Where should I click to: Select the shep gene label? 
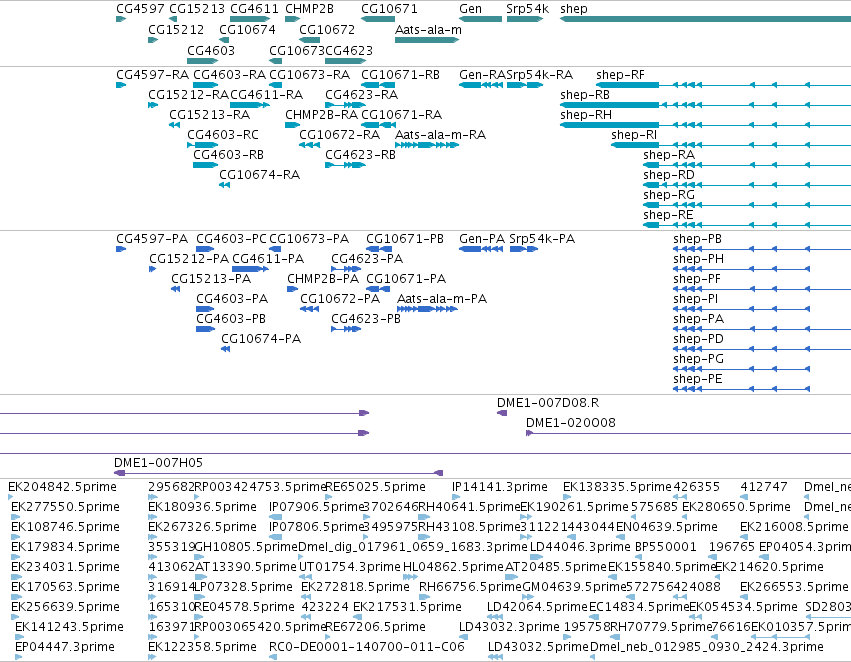[574, 9]
